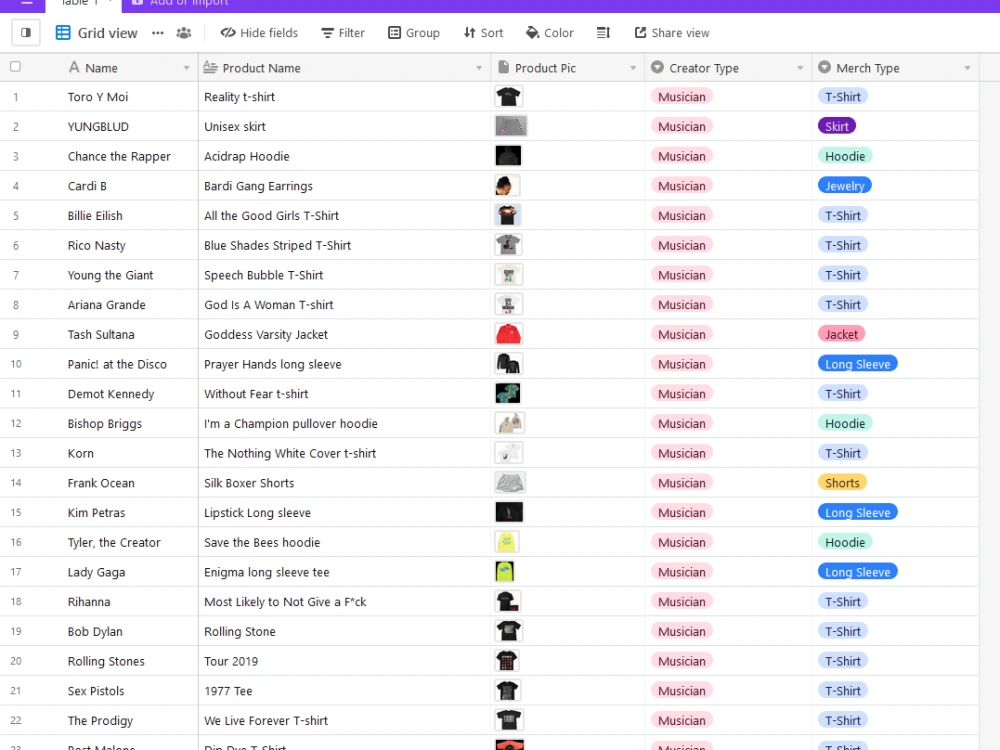This screenshot has width=1000, height=750.
Task: Select the Hoodie tag for Chance the Rapper
Action: point(845,156)
